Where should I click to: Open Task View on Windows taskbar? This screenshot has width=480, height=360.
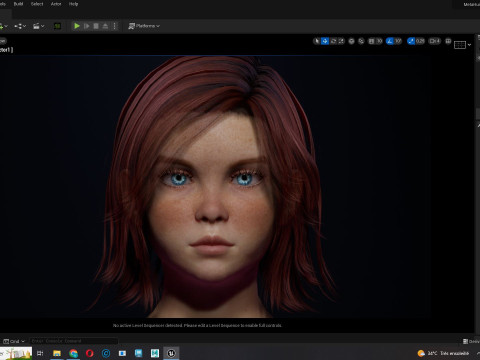[x=40, y=353]
